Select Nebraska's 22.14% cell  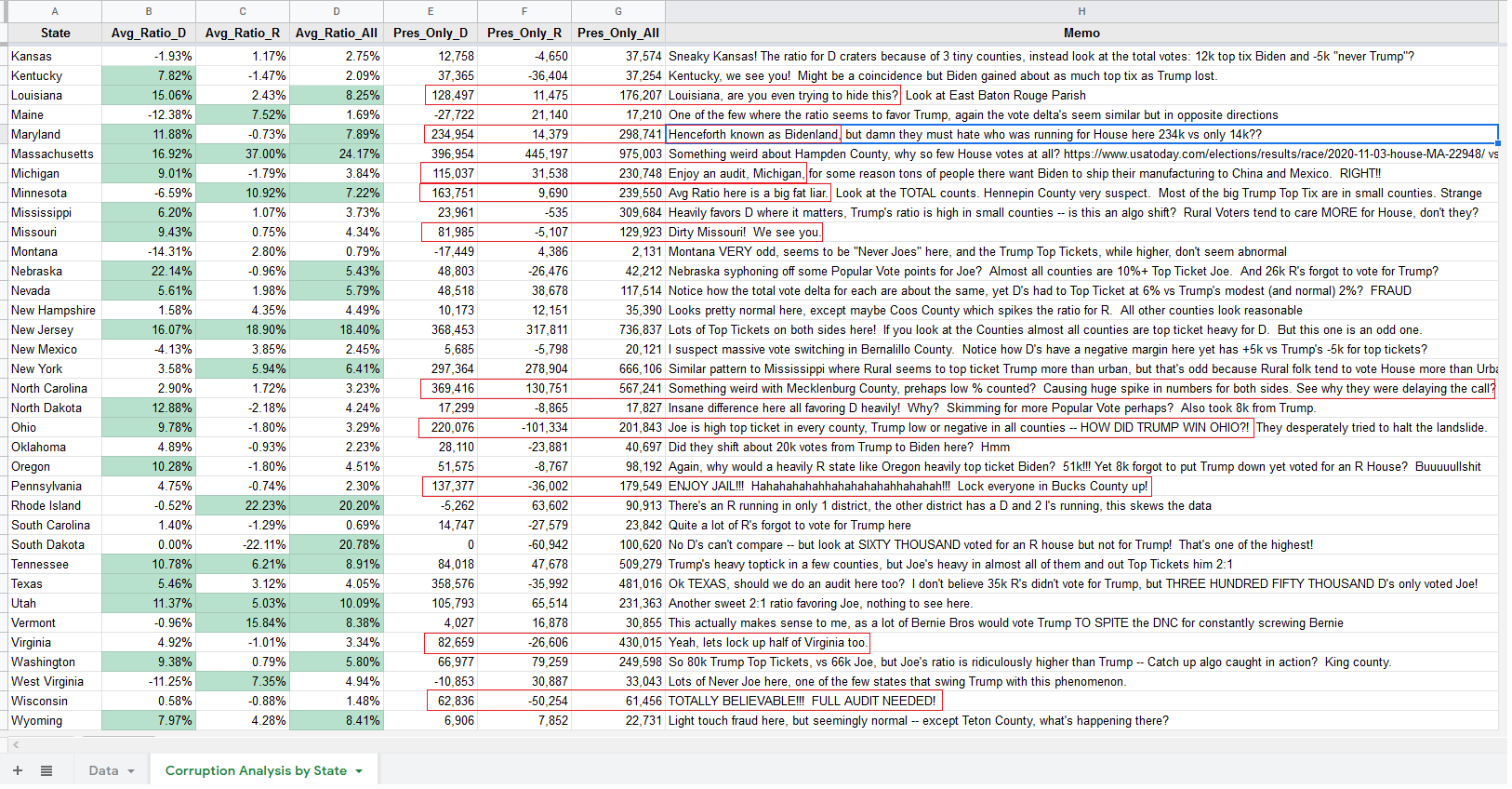click(149, 271)
